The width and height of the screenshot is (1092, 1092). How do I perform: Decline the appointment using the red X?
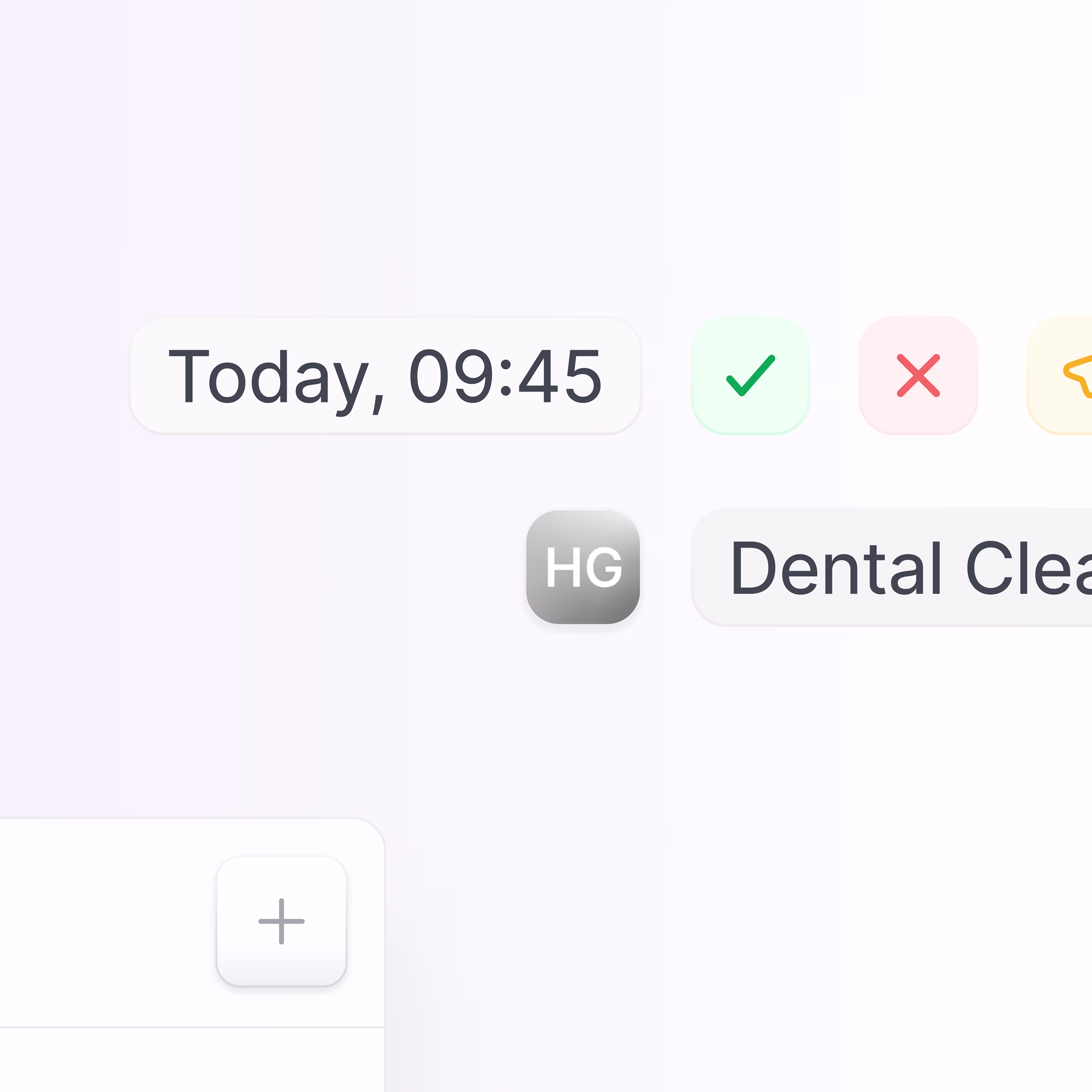coord(918,375)
